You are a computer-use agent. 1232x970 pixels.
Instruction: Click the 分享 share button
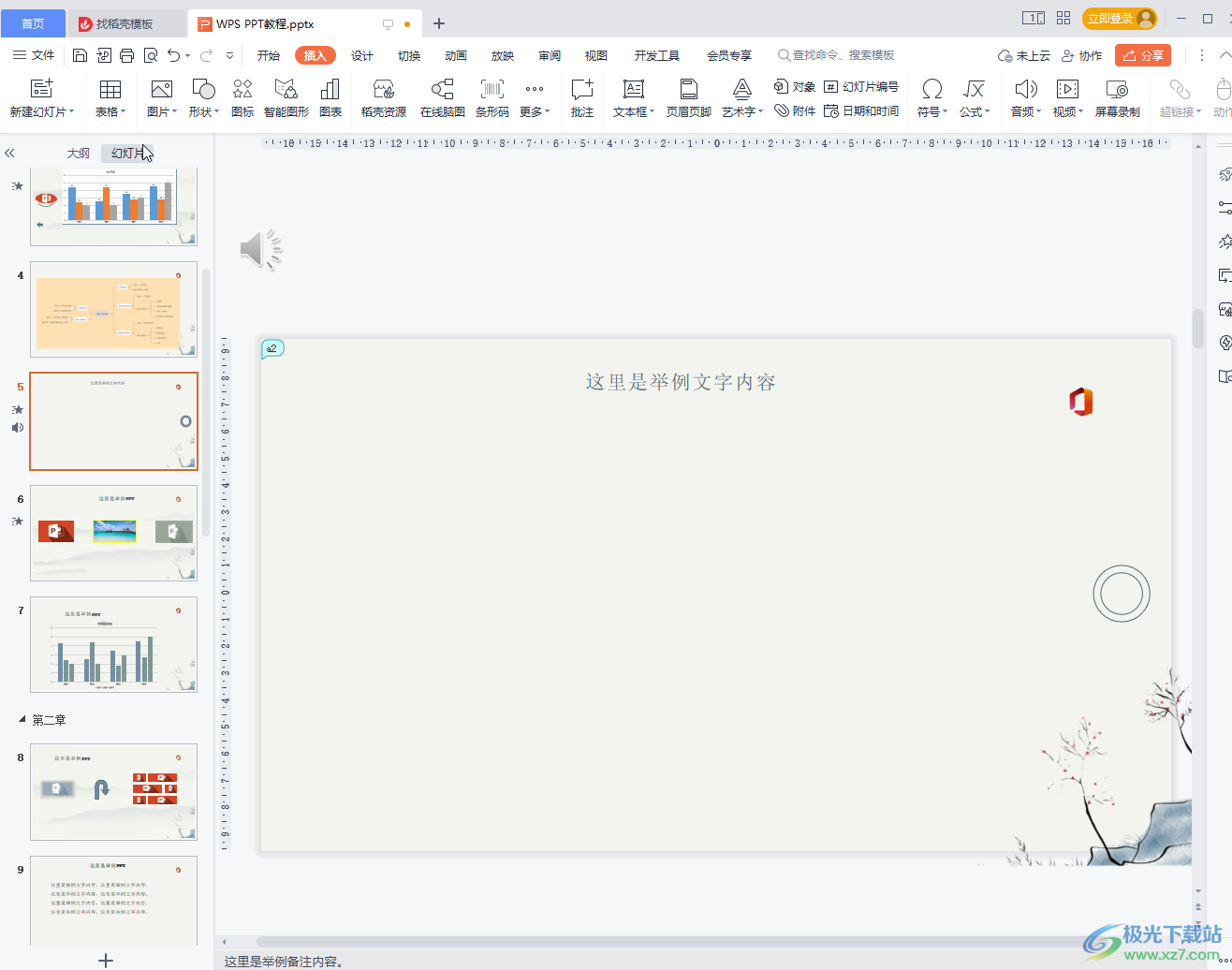pos(1143,55)
